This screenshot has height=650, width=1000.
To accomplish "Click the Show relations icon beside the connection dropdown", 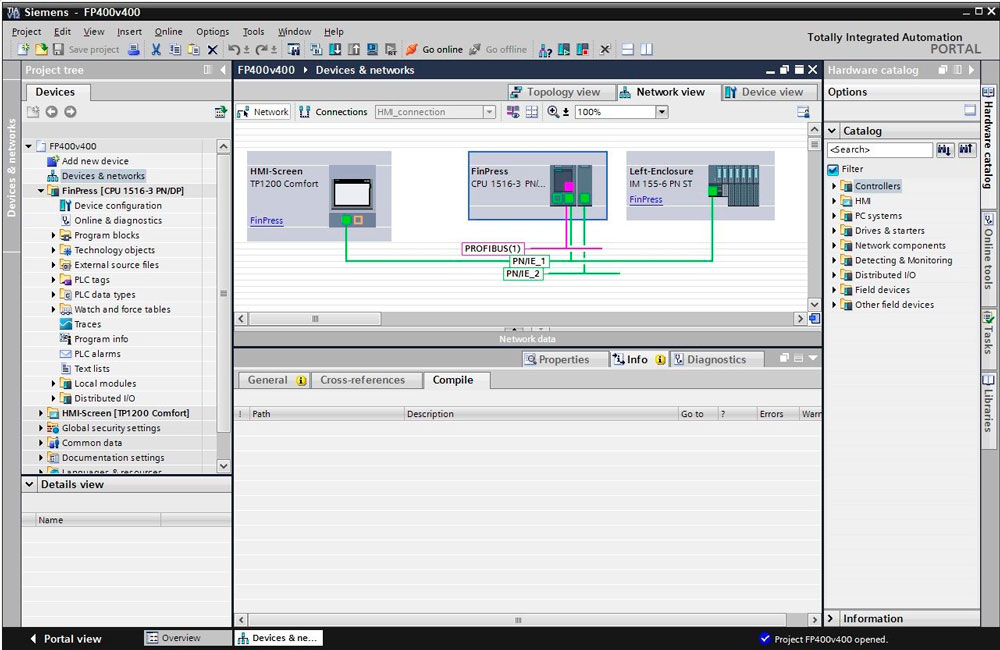I will (x=513, y=112).
